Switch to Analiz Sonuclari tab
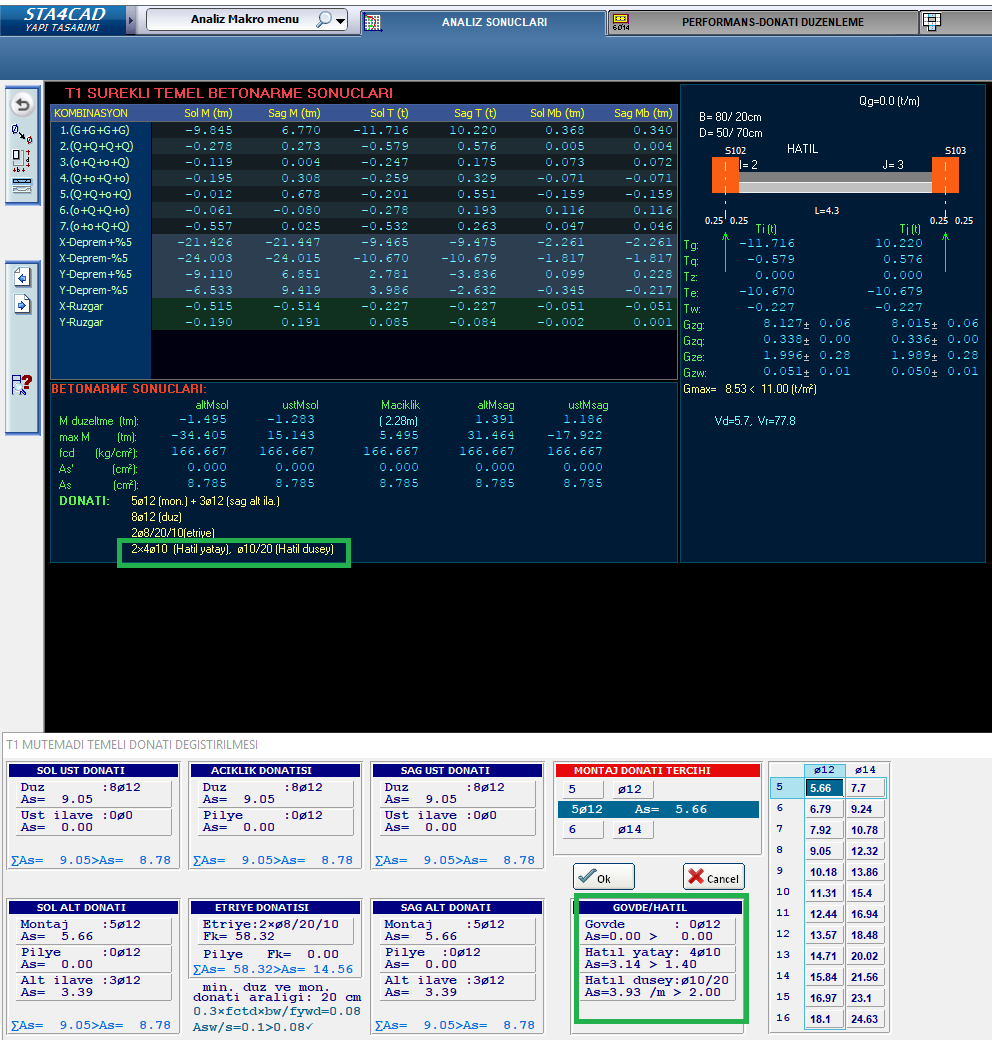This screenshot has width=992, height=1040. pyautogui.click(x=493, y=22)
